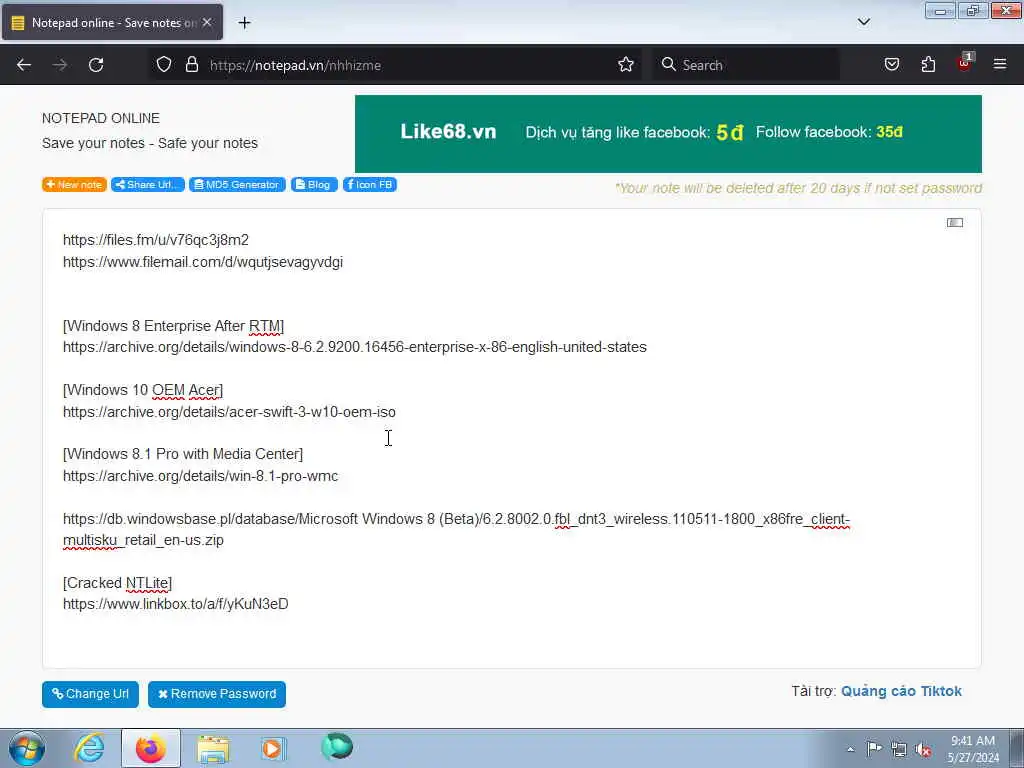This screenshot has height=768, width=1024.
Task: Reload the current page
Action: coord(96,65)
